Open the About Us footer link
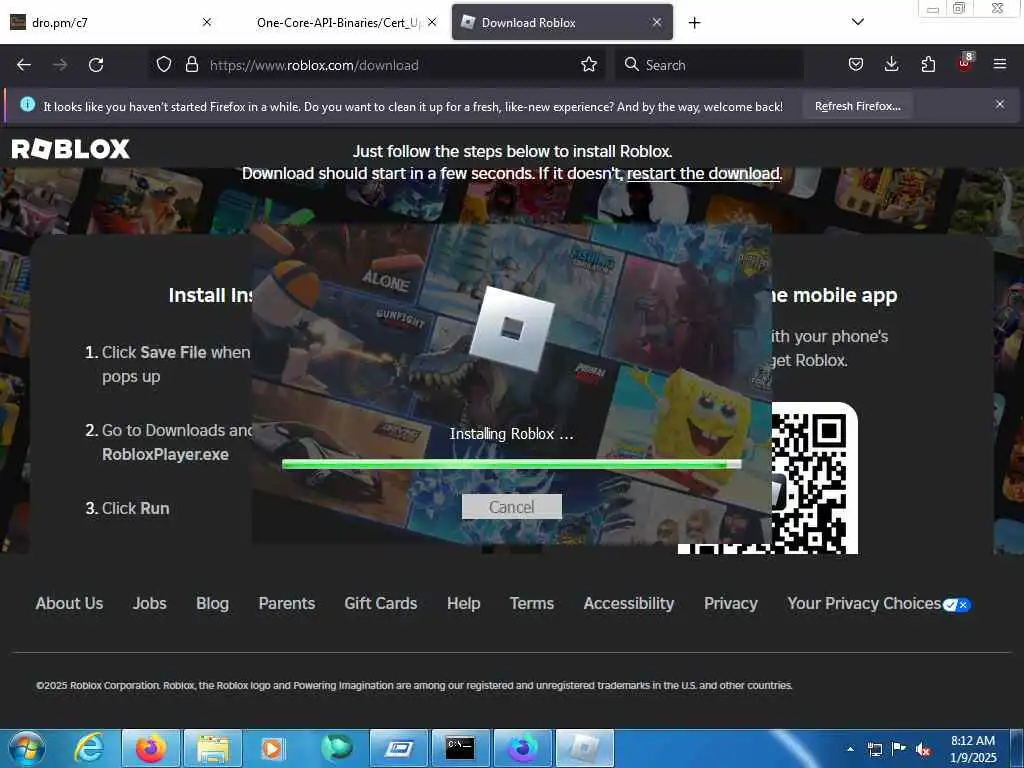The image size is (1024, 768). click(x=69, y=603)
